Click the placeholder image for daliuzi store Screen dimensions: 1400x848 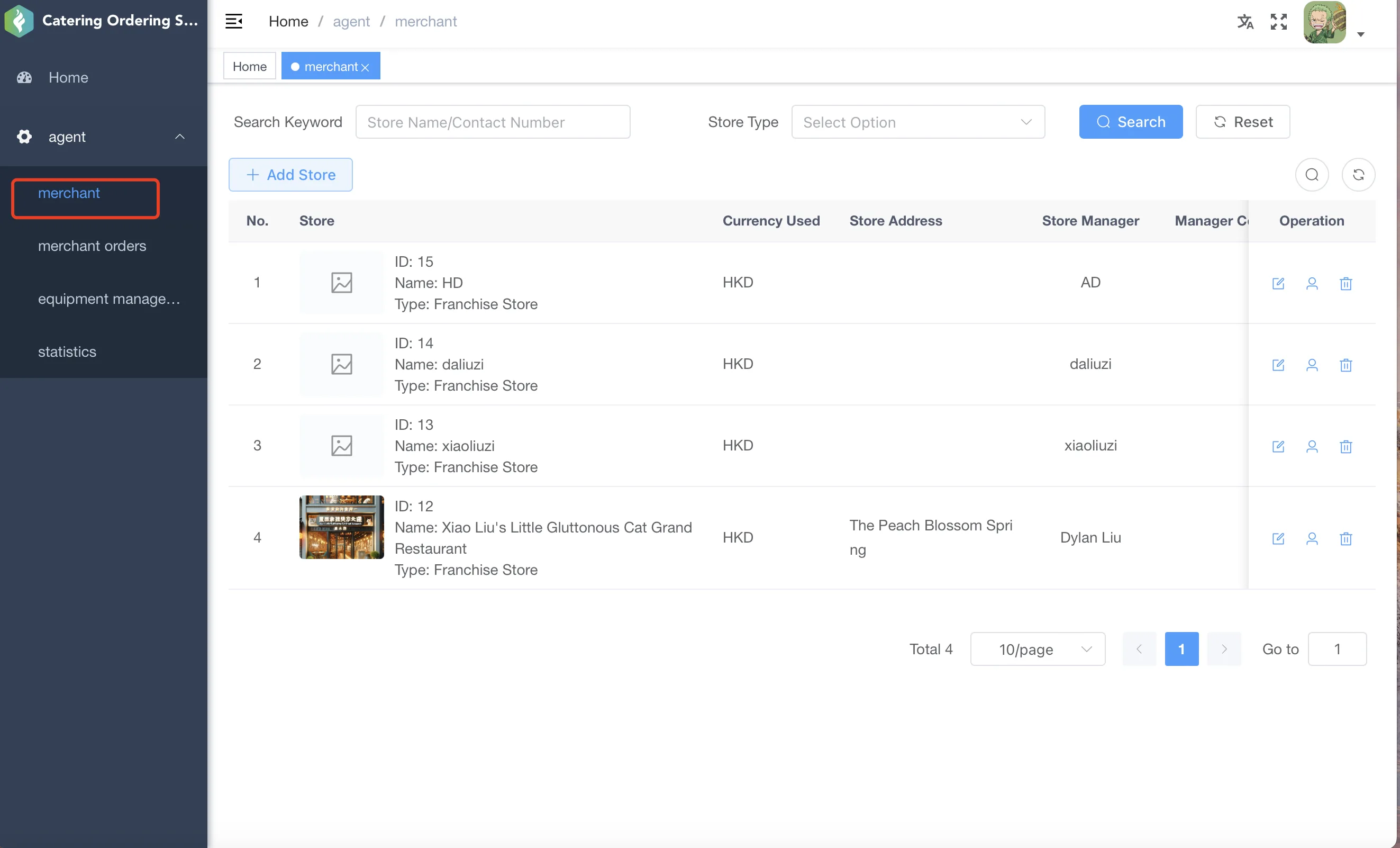tap(341, 364)
